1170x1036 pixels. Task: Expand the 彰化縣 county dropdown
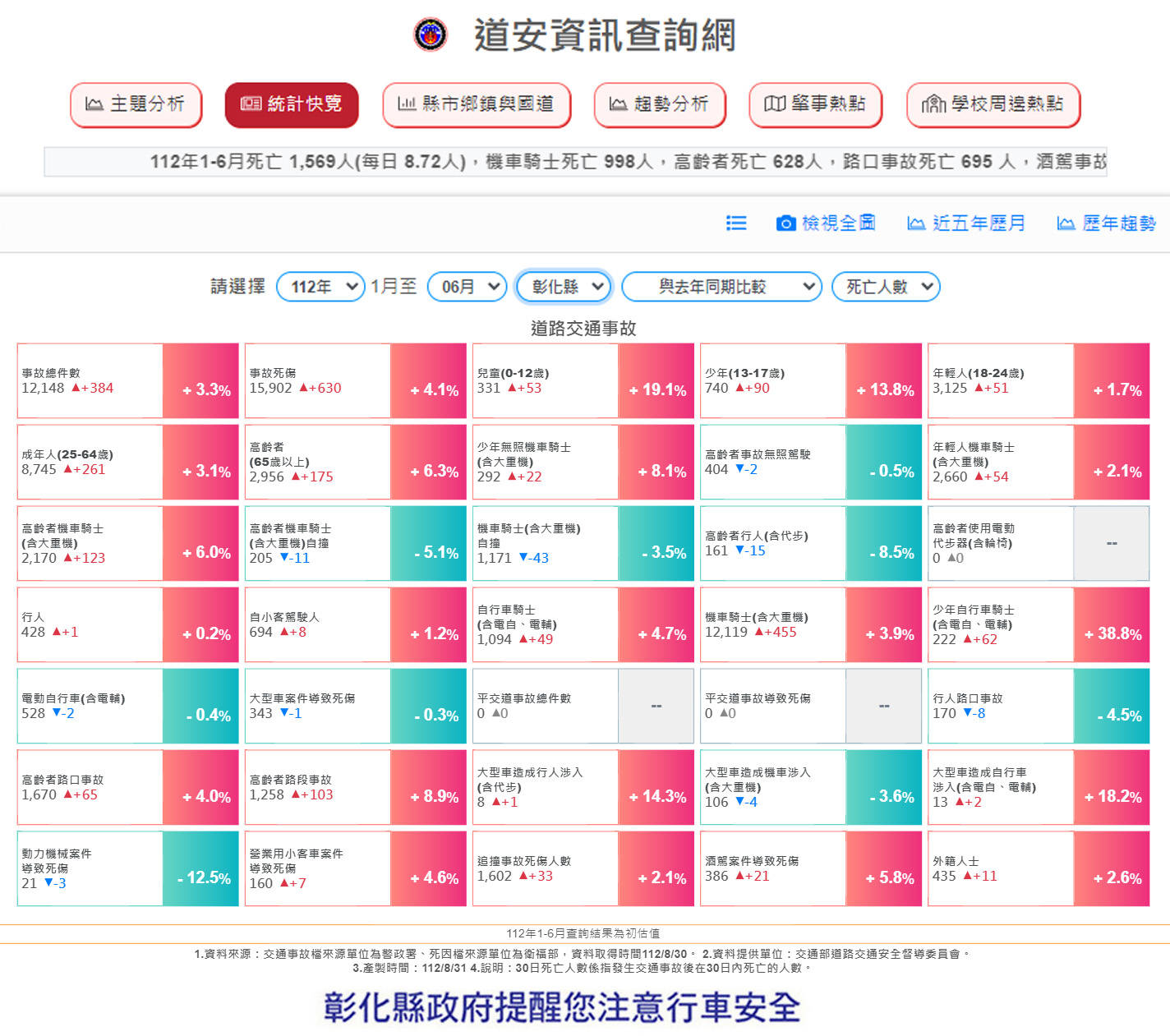[564, 287]
